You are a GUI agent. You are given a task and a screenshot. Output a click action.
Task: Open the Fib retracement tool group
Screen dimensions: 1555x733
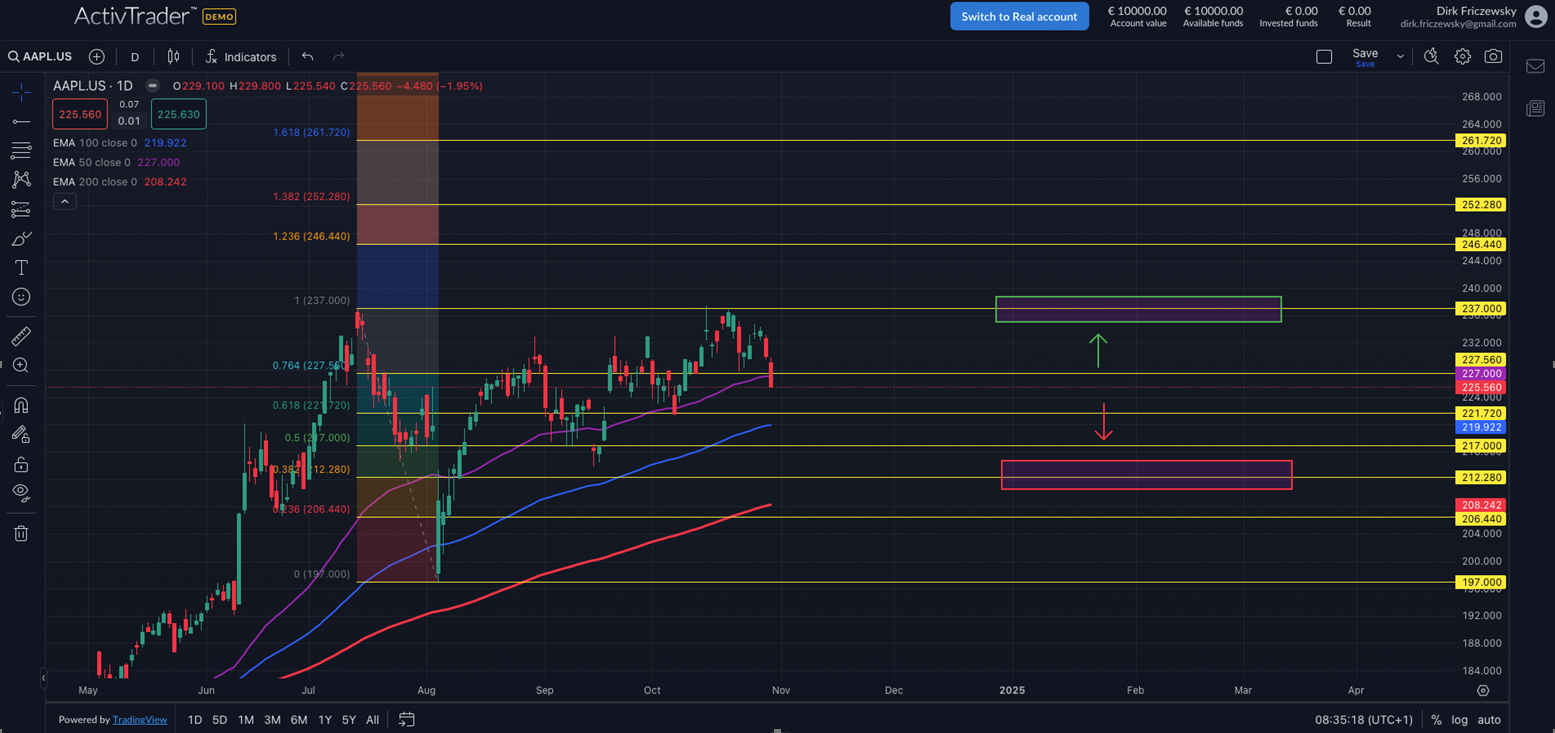pos(21,151)
